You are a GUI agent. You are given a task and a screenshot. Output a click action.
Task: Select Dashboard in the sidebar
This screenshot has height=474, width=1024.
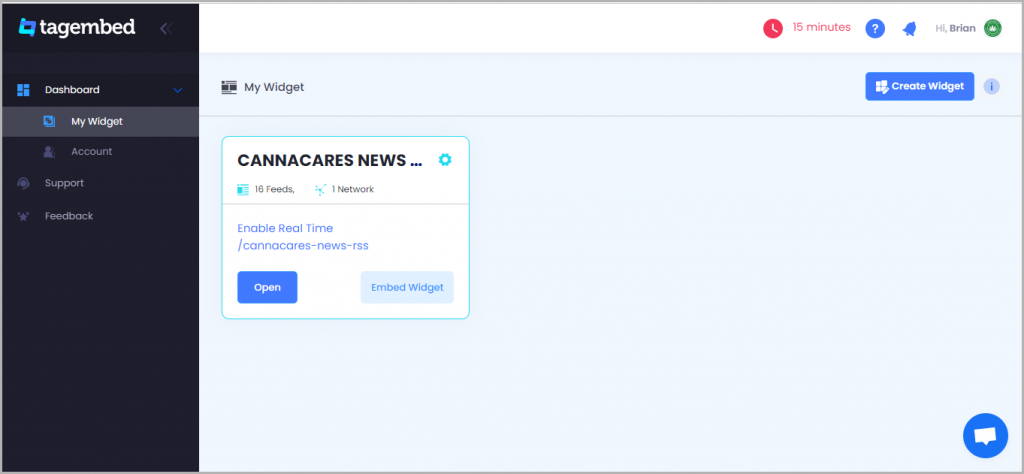[x=72, y=90]
